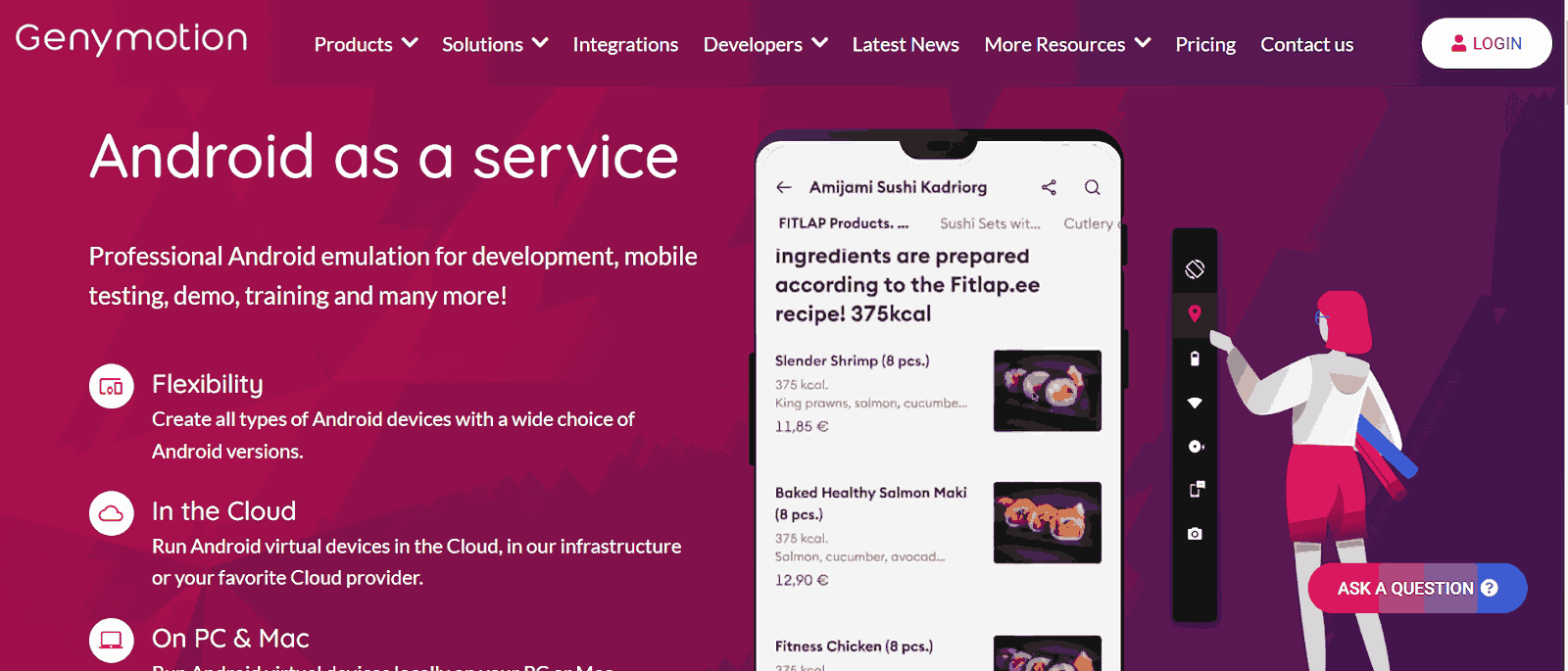Click the user icon in LOGIN button

(1458, 43)
